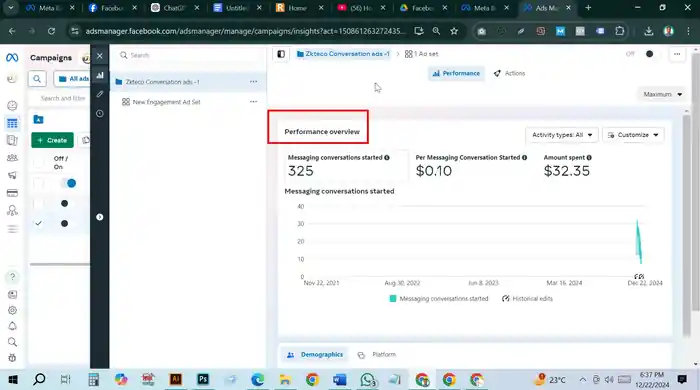This screenshot has width=700, height=390.
Task: Open the browser tab search dropdown arrow
Action: [10, 8]
